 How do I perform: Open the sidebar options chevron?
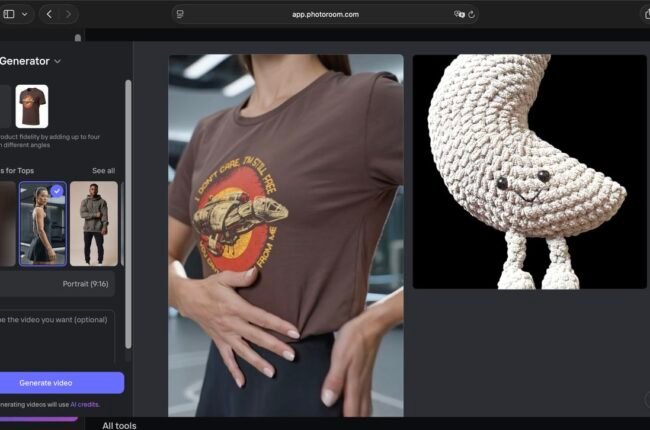24,14
